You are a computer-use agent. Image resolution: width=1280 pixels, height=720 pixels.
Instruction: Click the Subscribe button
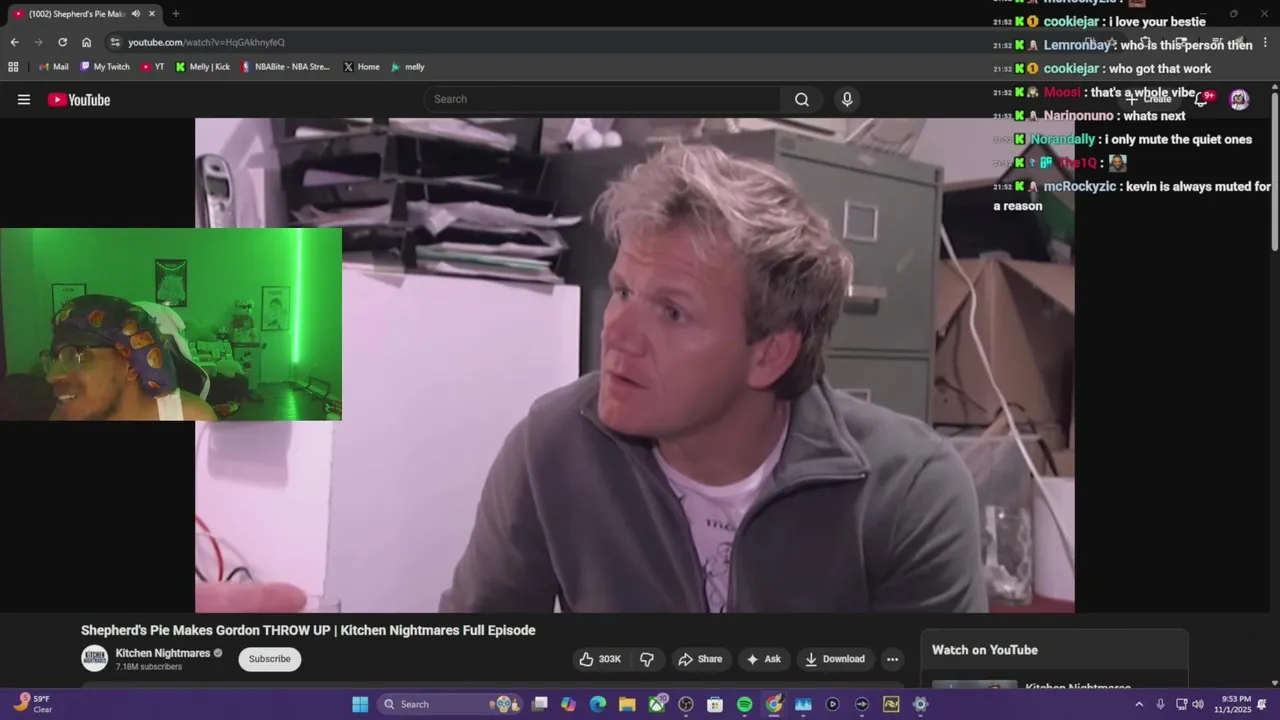coord(270,659)
